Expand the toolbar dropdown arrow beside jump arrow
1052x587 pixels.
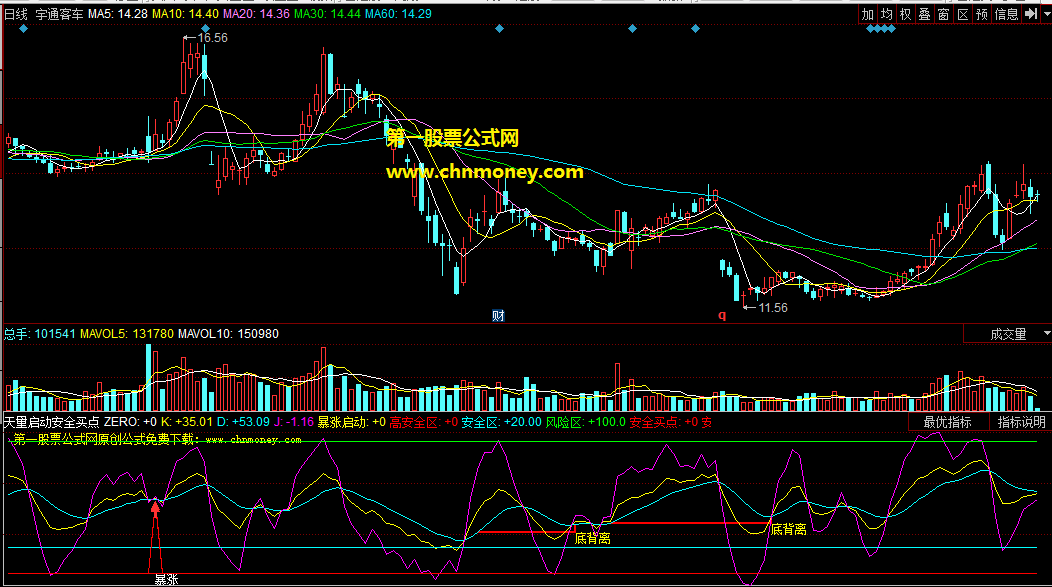tap(1046, 15)
